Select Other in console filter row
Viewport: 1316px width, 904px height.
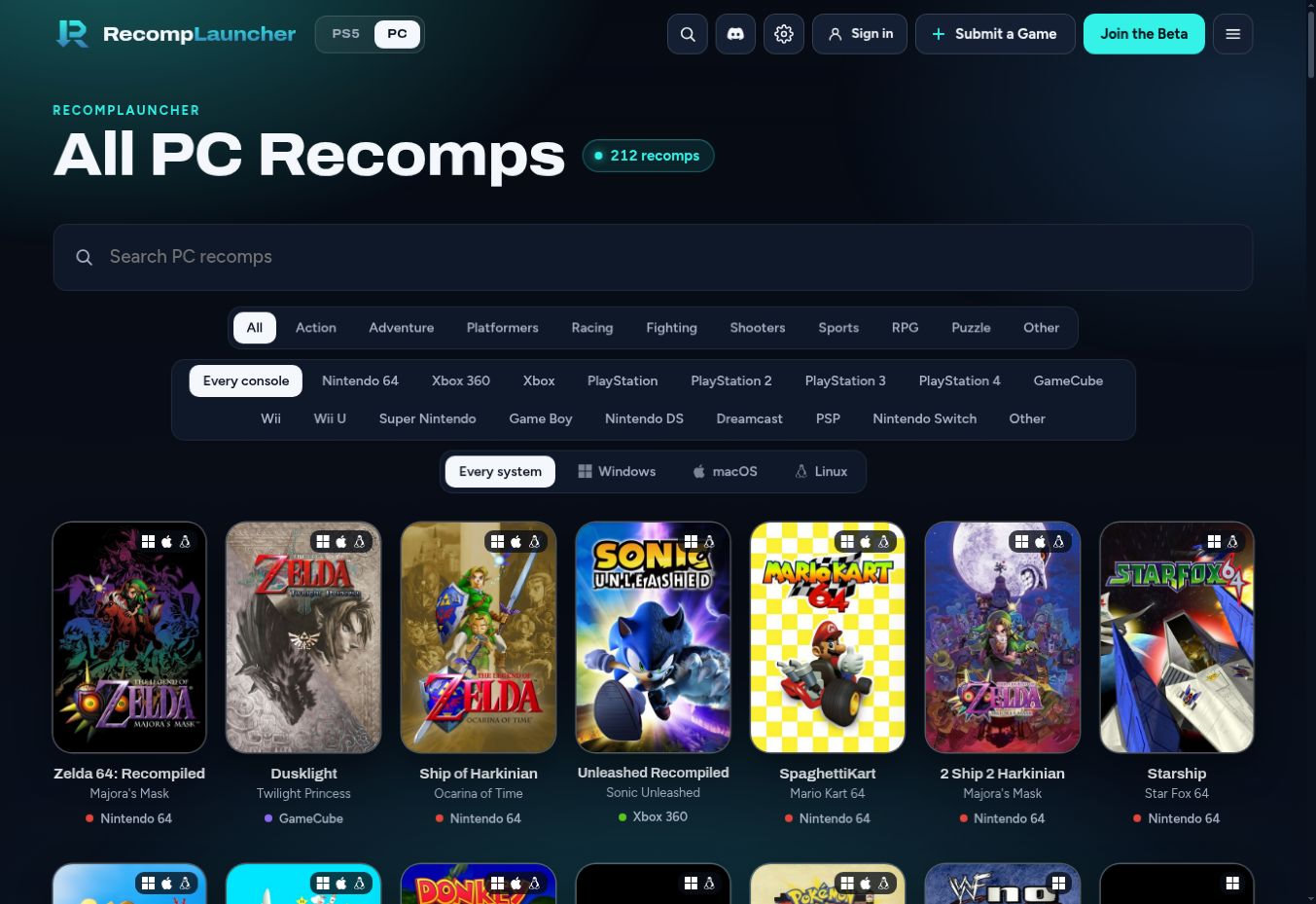coord(1027,418)
